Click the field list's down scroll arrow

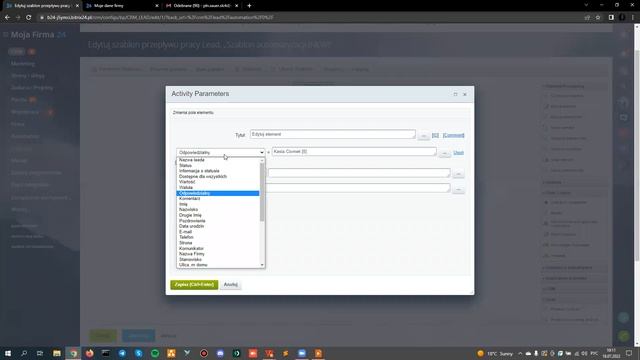(262, 265)
